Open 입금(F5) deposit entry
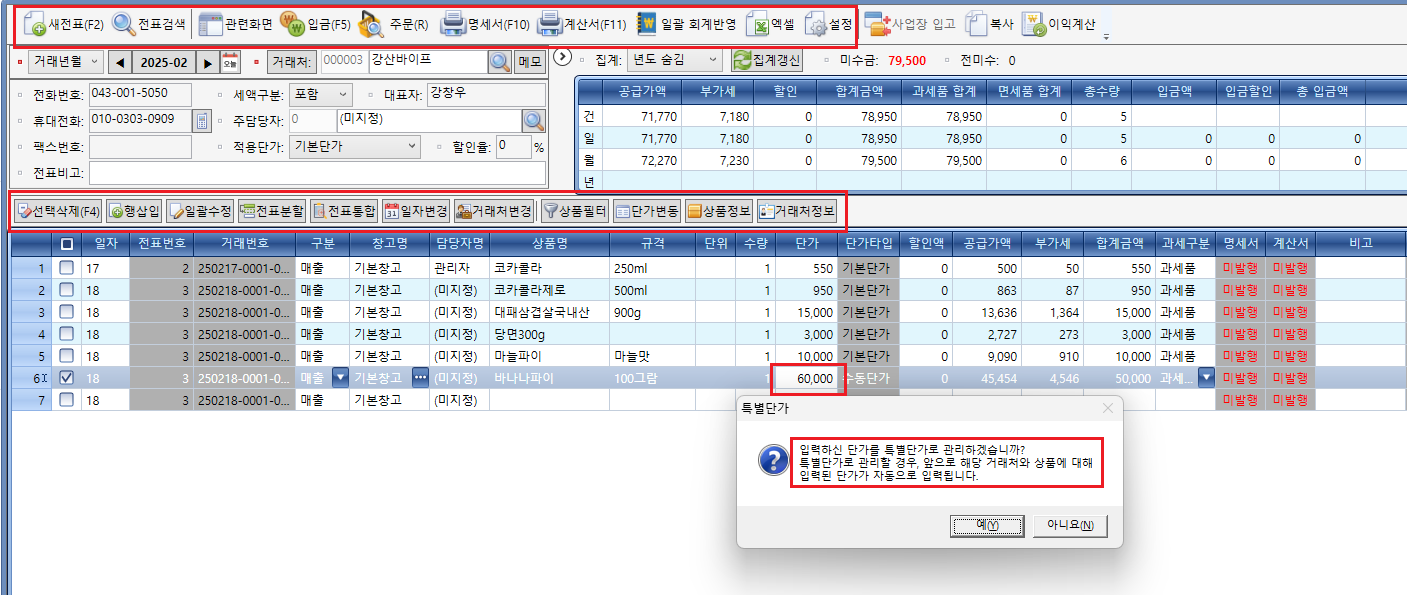 click(x=315, y=23)
